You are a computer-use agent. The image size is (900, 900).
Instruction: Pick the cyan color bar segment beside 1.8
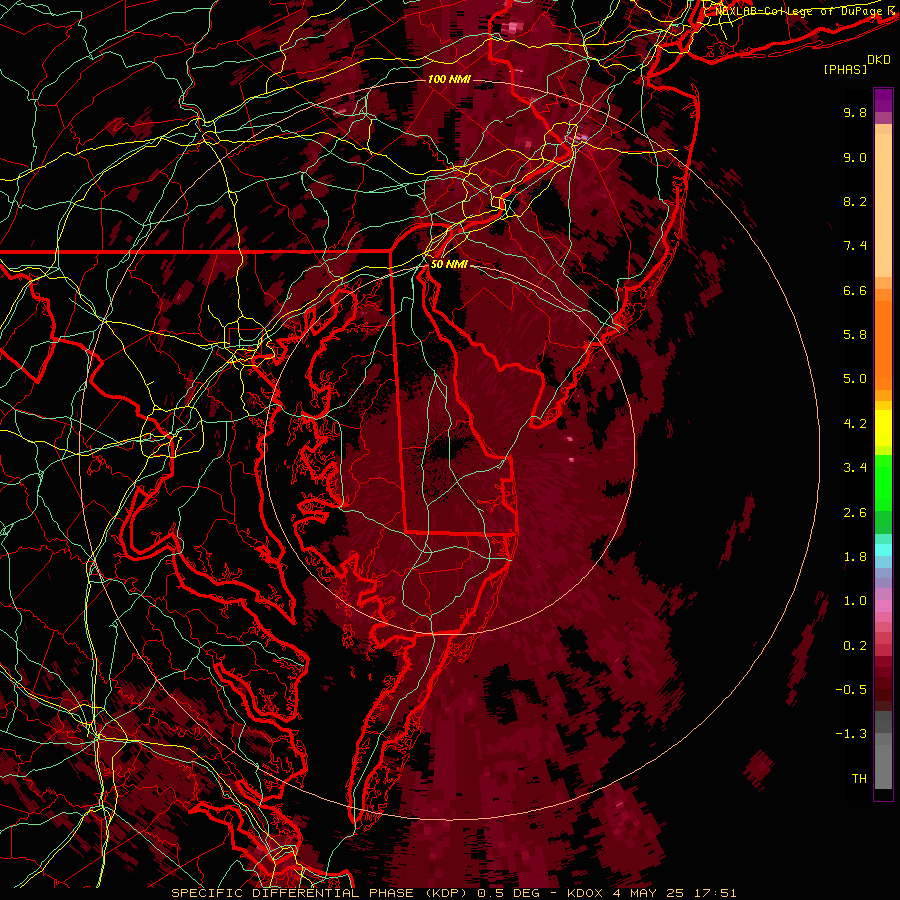click(x=883, y=550)
